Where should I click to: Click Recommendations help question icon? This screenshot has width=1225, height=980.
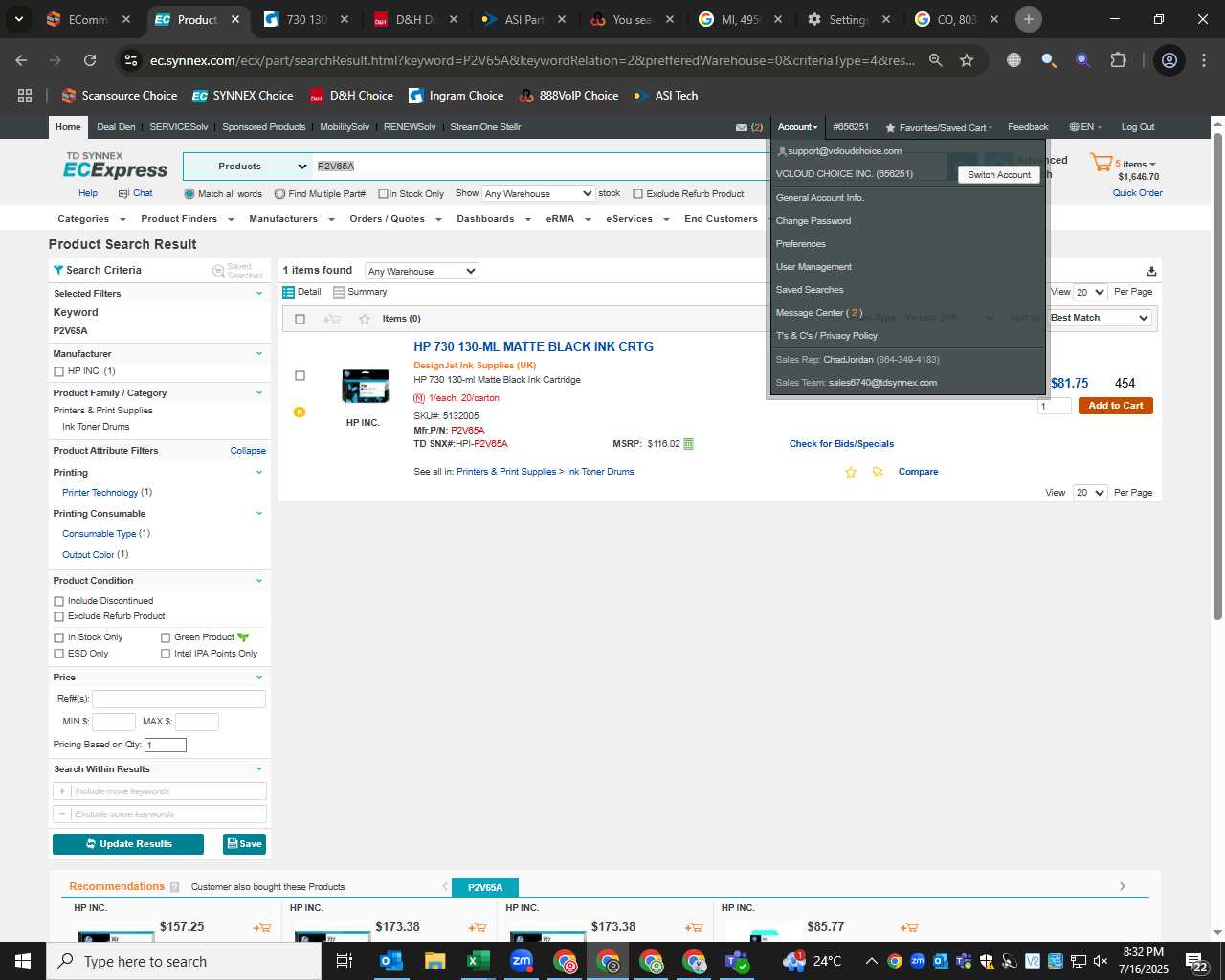(174, 887)
